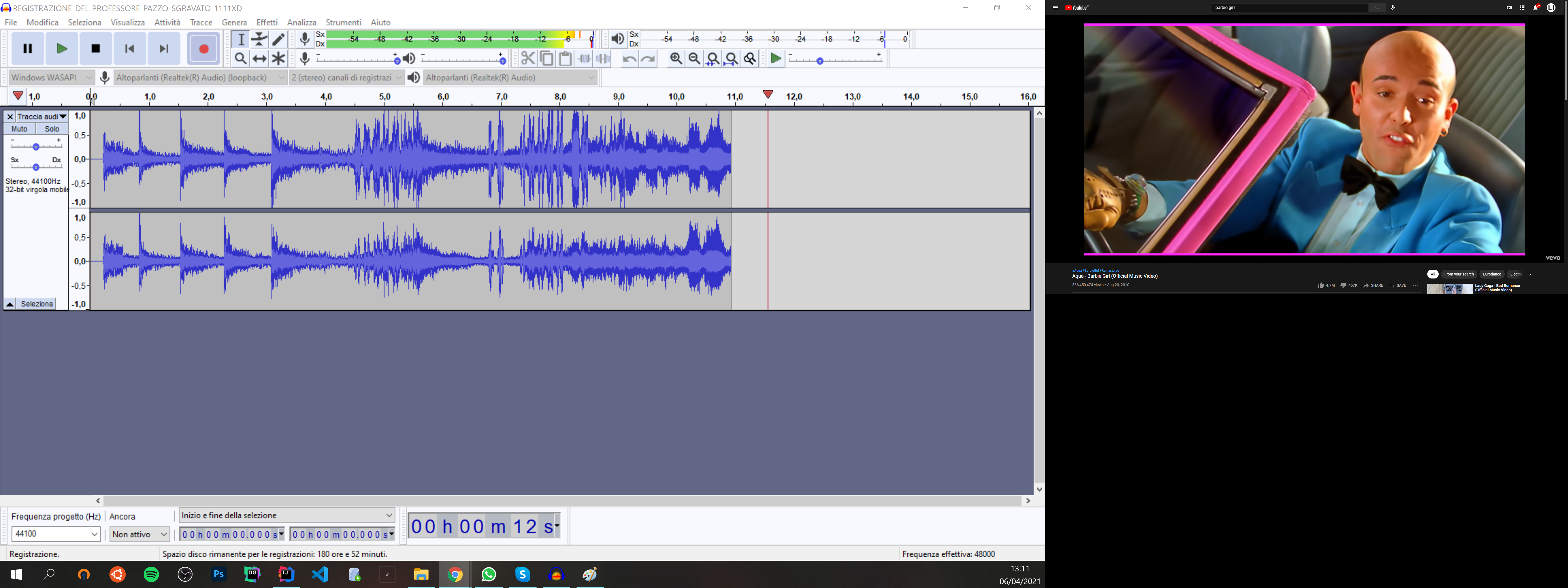Click the Cut scissors icon
The height and width of the screenshot is (588, 1568).
pos(528,59)
